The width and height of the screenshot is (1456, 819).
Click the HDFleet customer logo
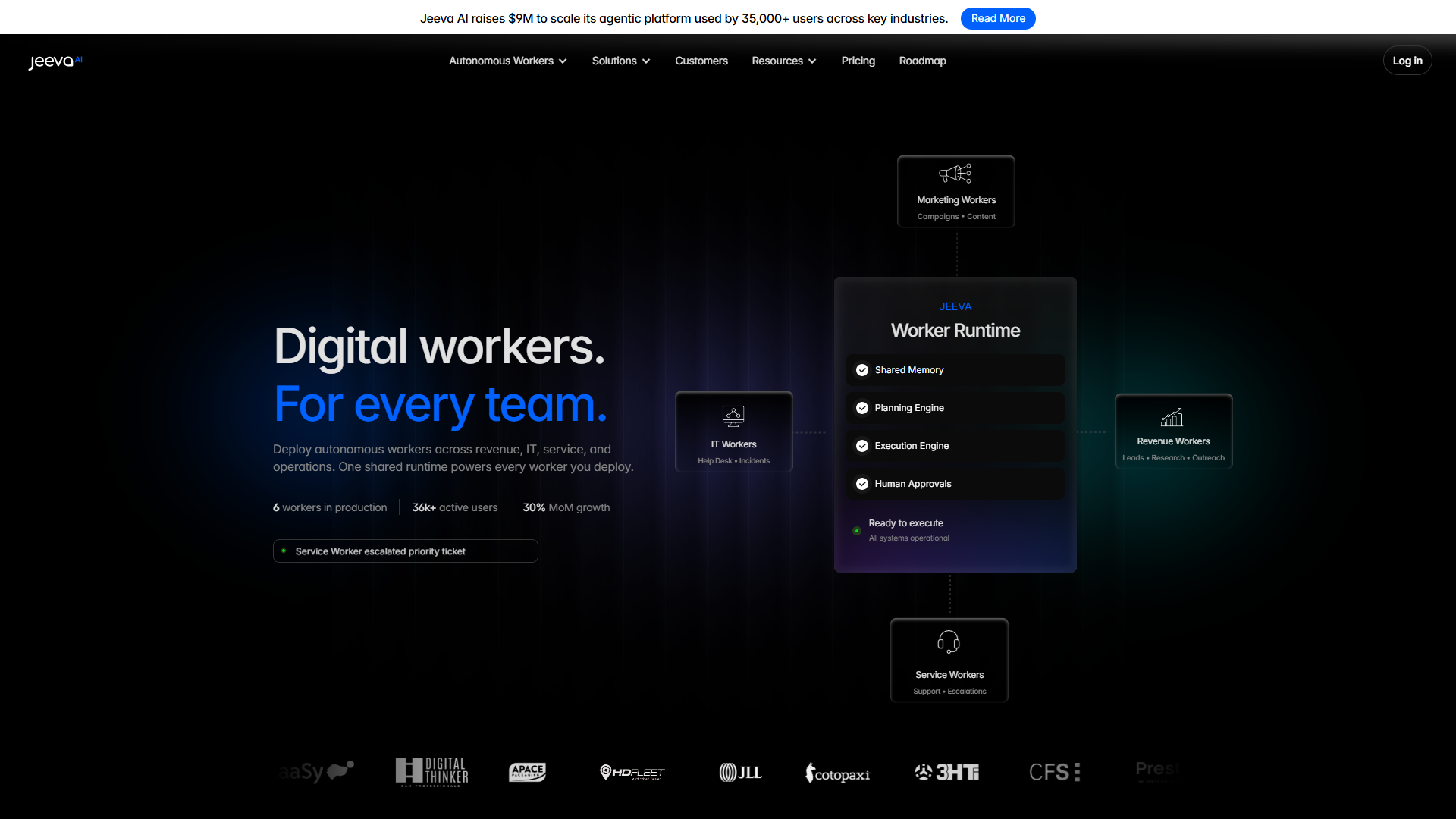pos(632,772)
